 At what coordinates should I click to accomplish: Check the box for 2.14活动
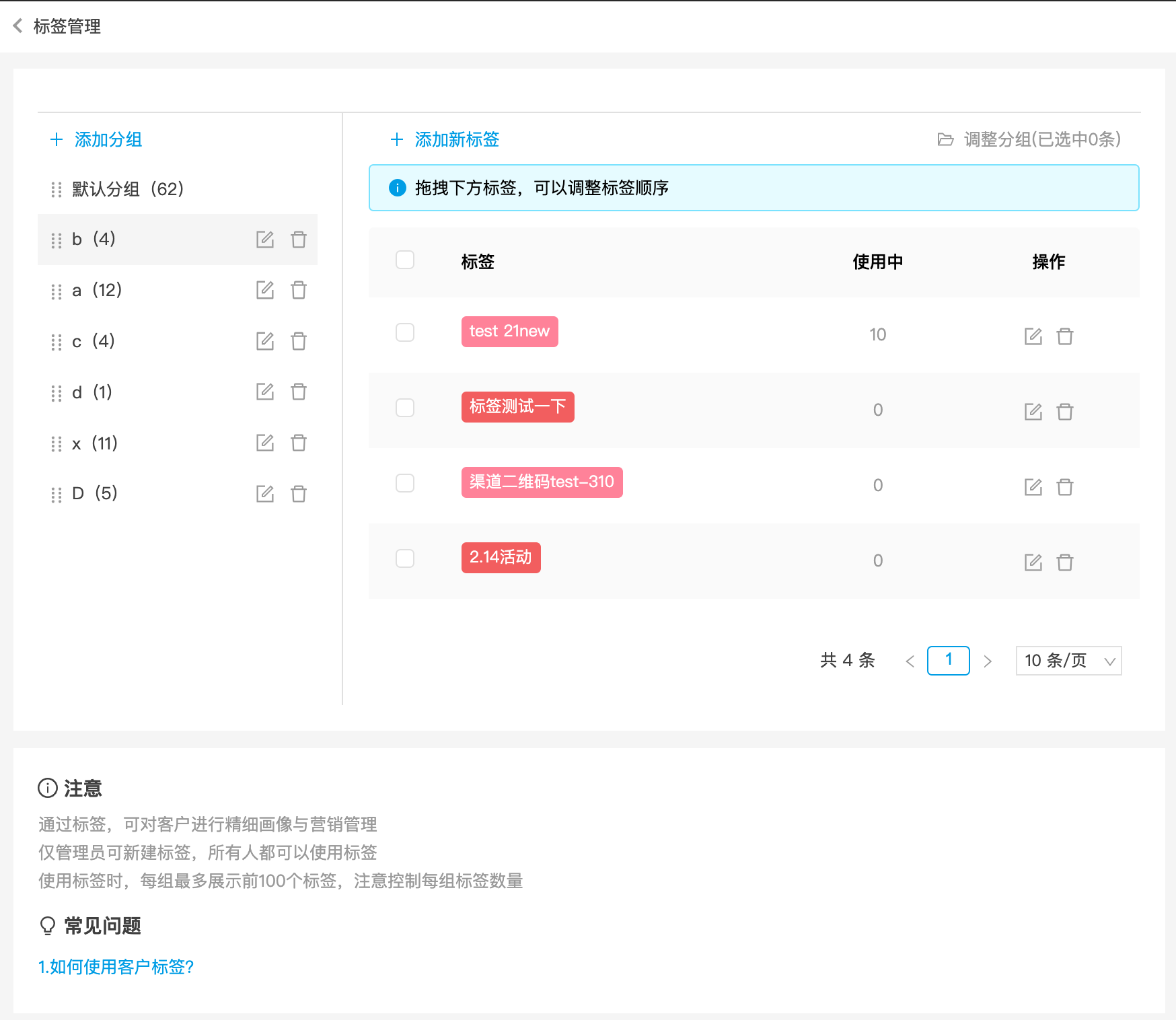405,558
